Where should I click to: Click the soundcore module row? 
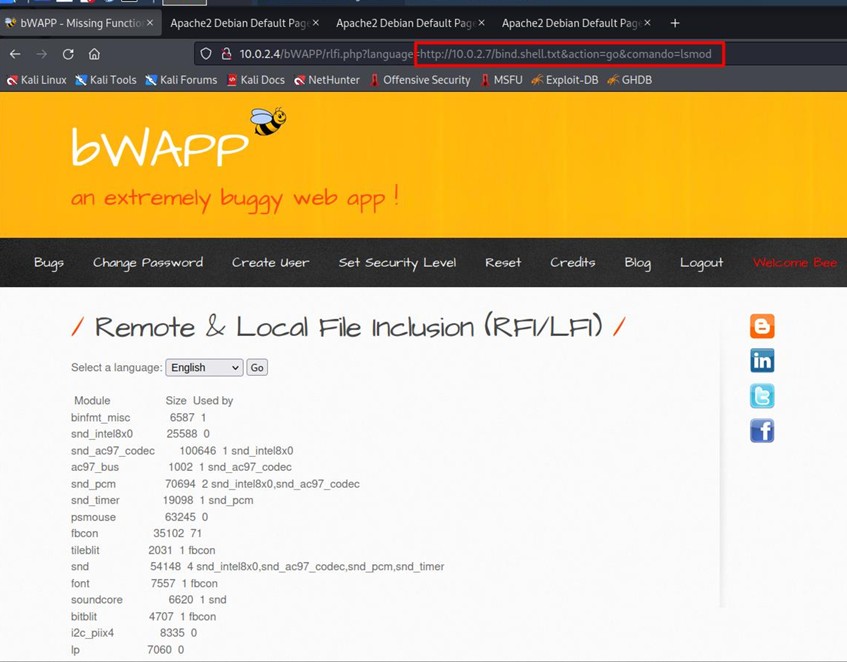coord(149,599)
